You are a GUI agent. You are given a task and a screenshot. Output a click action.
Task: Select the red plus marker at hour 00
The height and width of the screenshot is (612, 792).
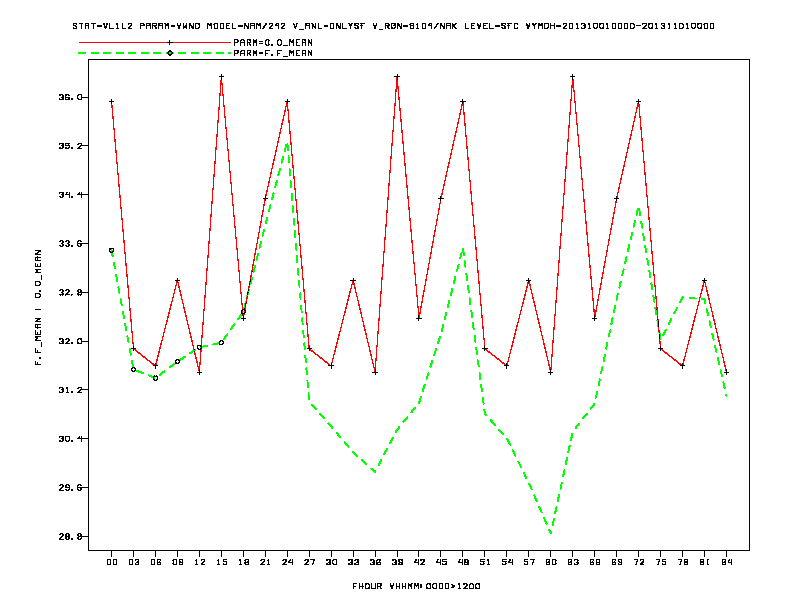[x=112, y=102]
